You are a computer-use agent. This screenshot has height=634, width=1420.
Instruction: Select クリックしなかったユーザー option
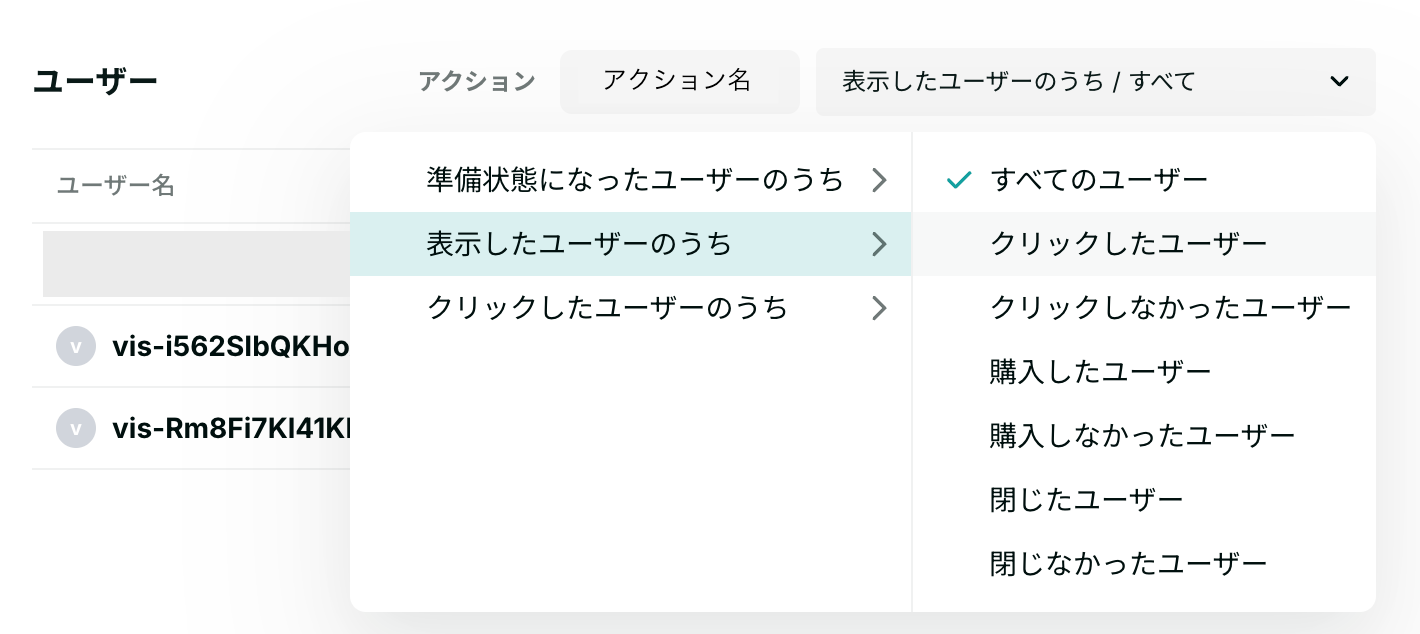[x=1144, y=308]
